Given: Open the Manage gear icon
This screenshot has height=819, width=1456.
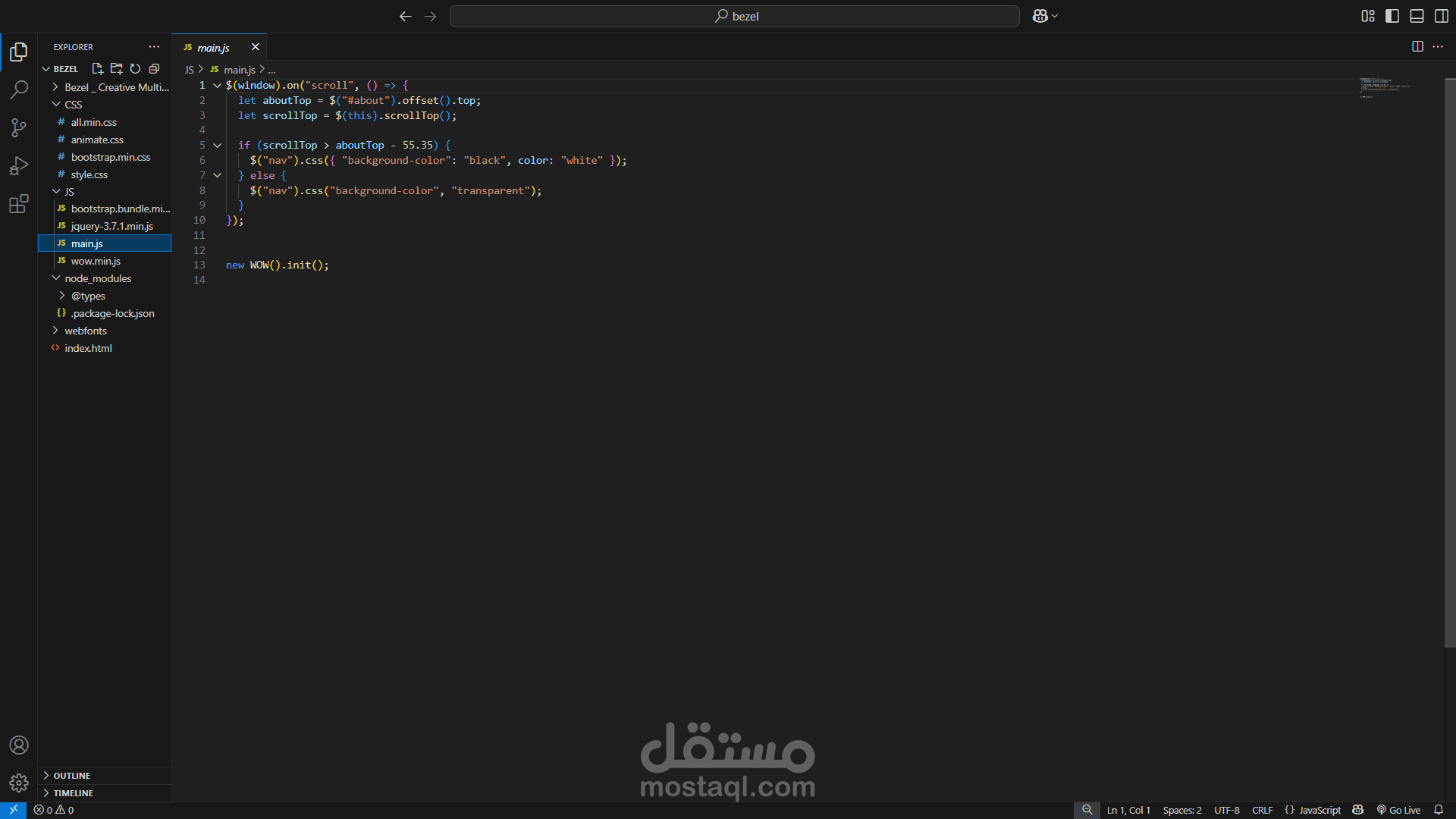Looking at the screenshot, I should click(x=19, y=783).
